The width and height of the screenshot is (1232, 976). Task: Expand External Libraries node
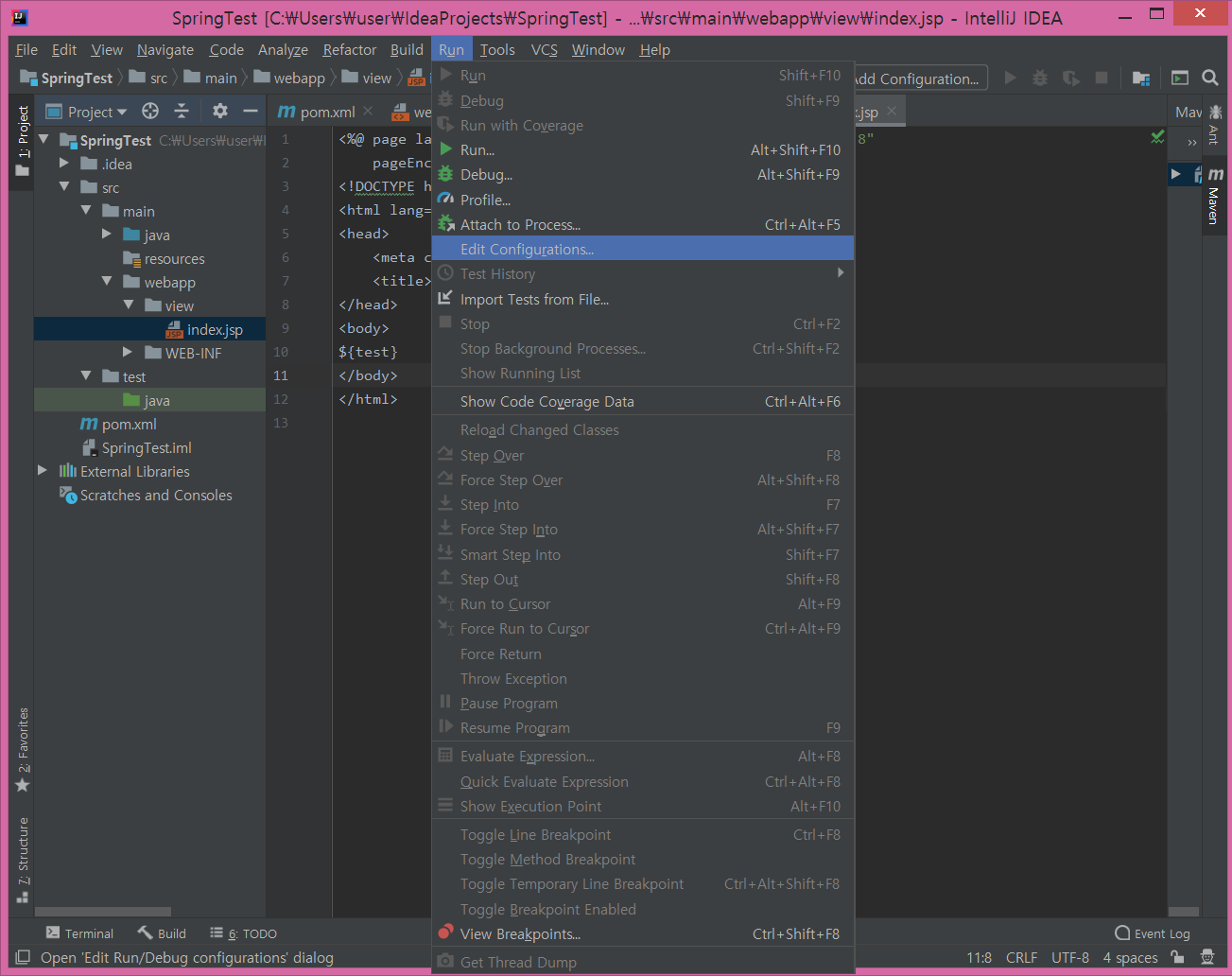tap(43, 471)
